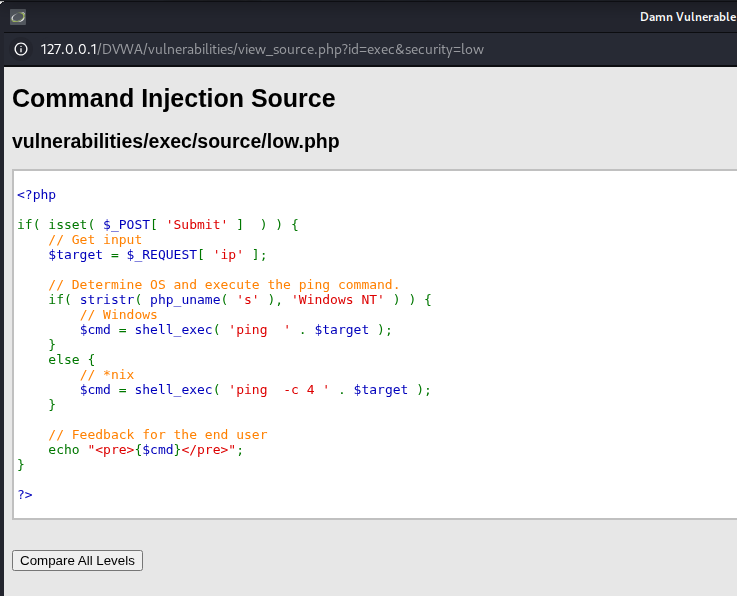This screenshot has width=737, height=596.
Task: Click the 'Feedback for the end user' comment
Action: point(157,435)
